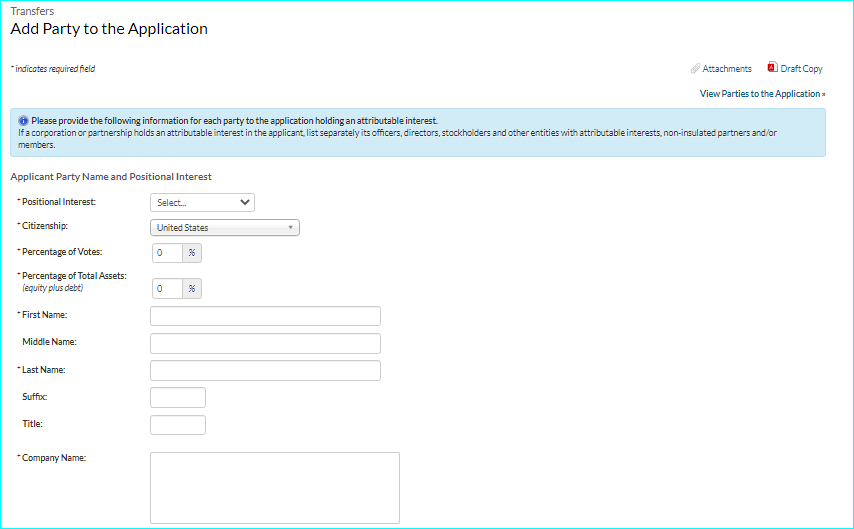Open the Draft Copy link

point(801,69)
